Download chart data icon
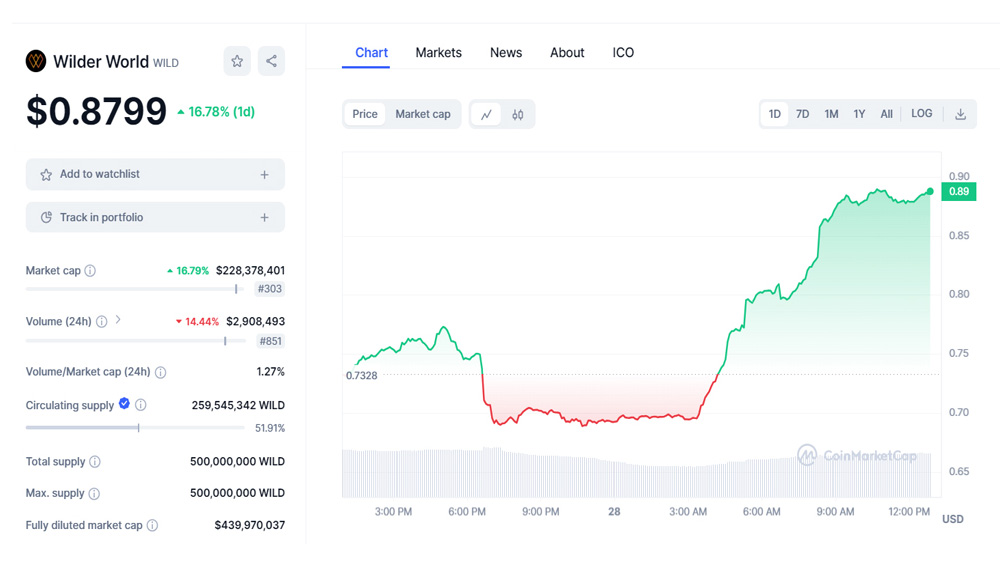 tap(960, 114)
